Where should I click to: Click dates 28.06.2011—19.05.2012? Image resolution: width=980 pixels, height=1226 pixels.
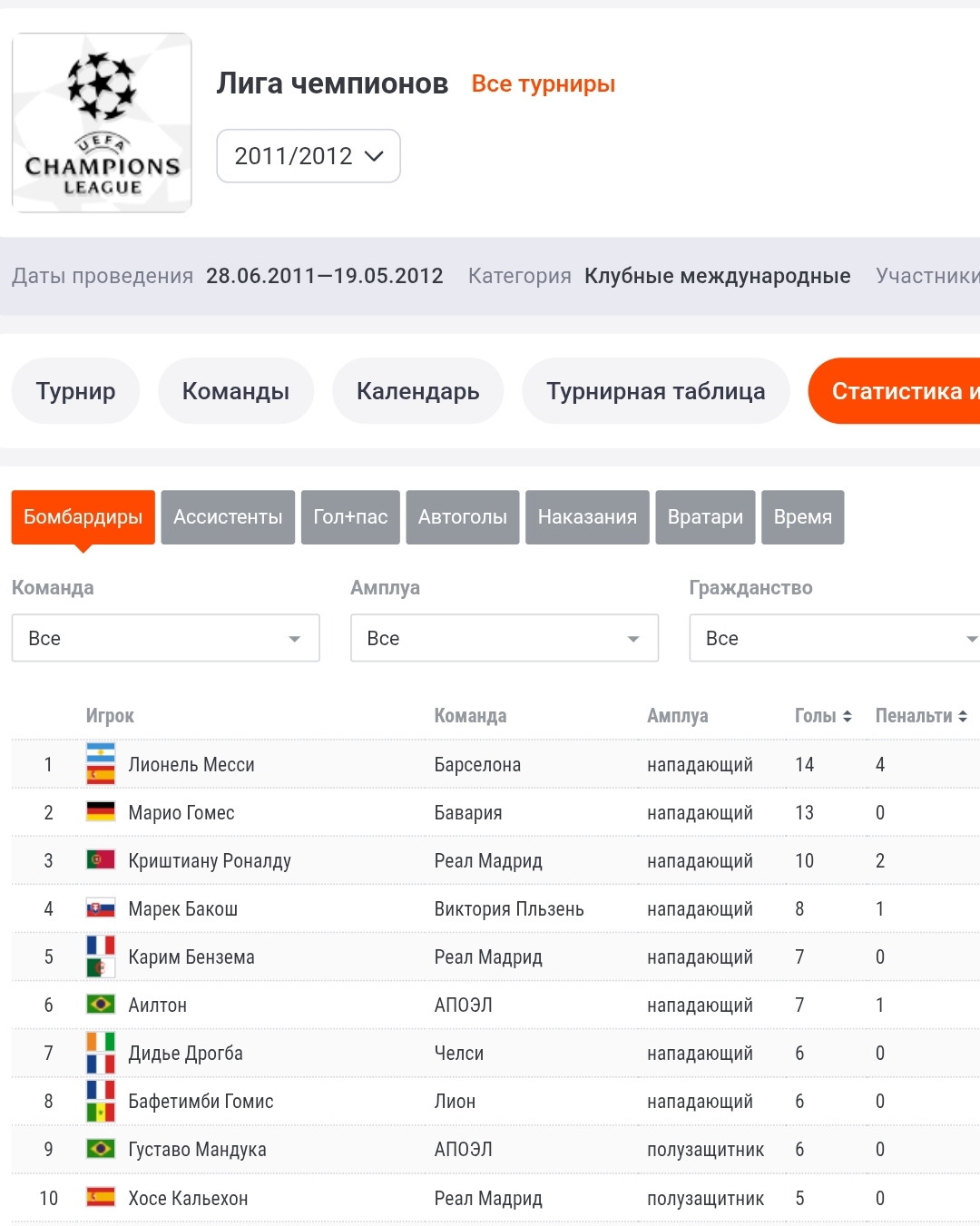pyautogui.click(x=325, y=276)
